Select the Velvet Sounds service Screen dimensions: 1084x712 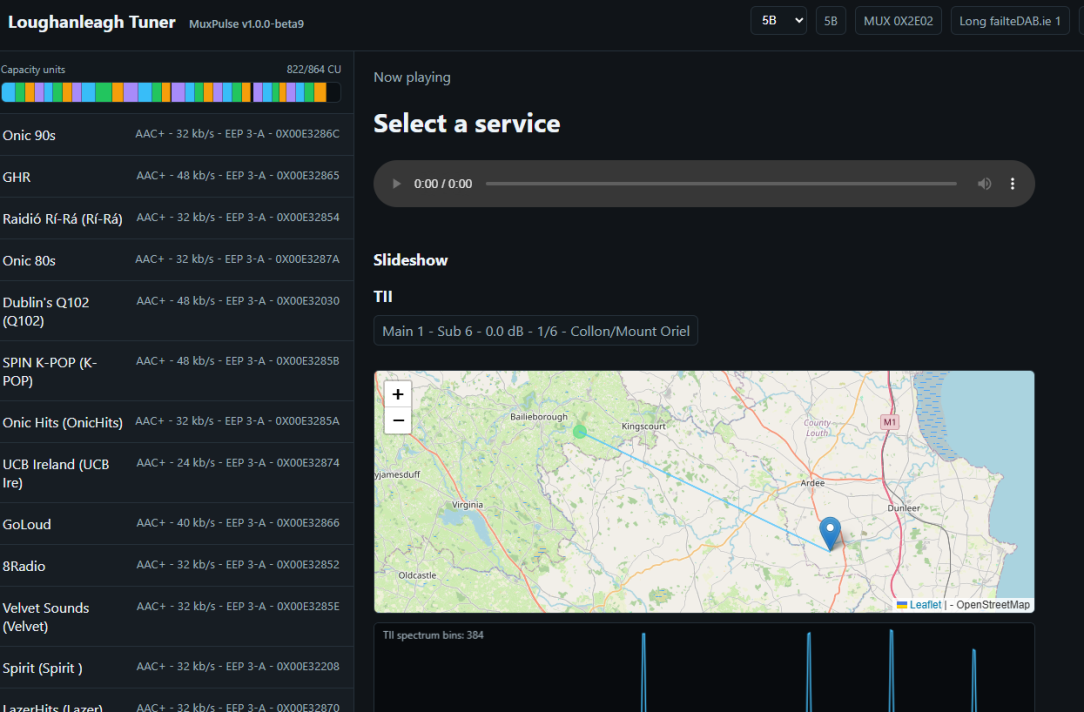[177, 617]
